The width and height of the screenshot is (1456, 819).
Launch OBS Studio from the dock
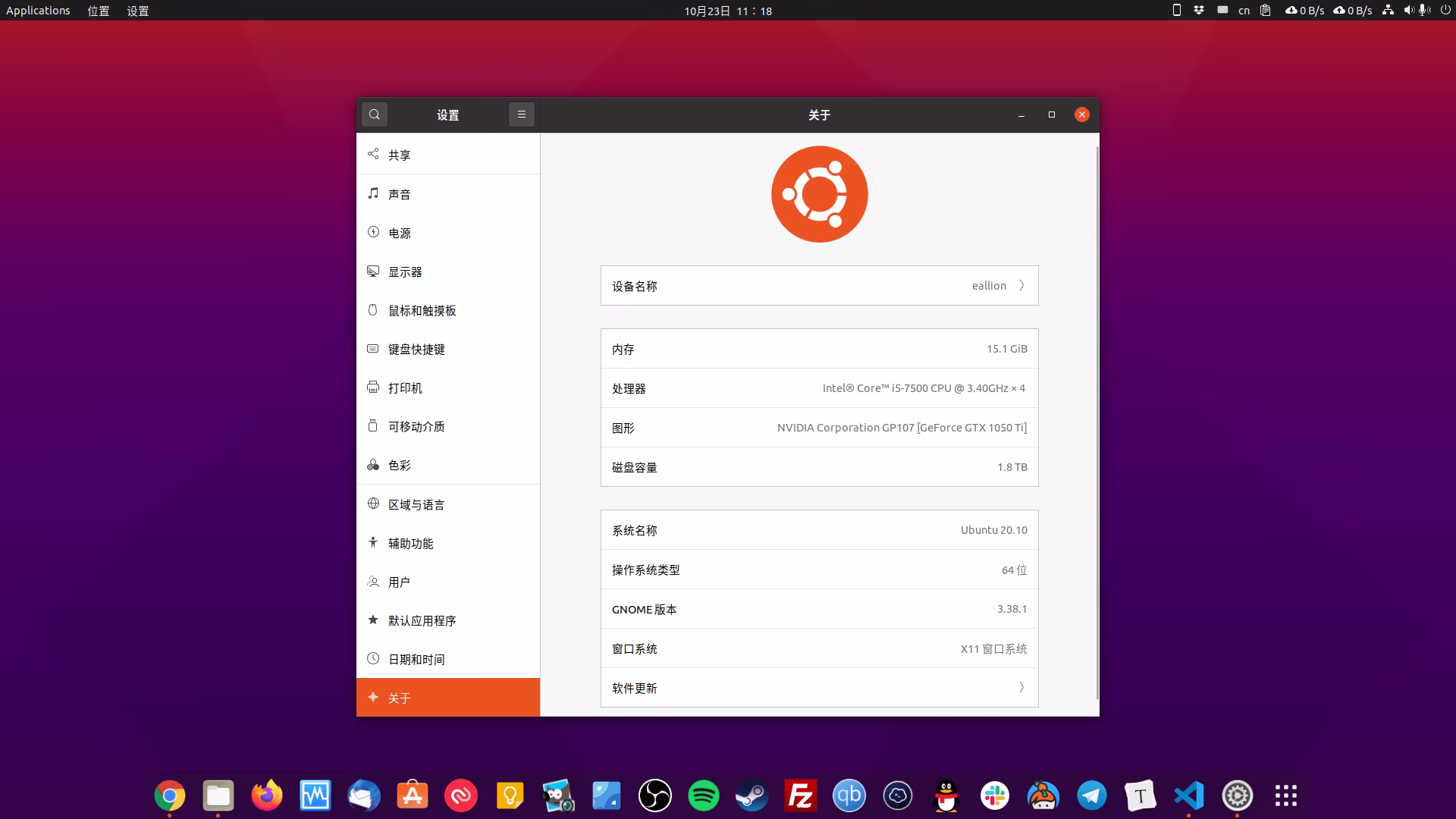coord(655,796)
